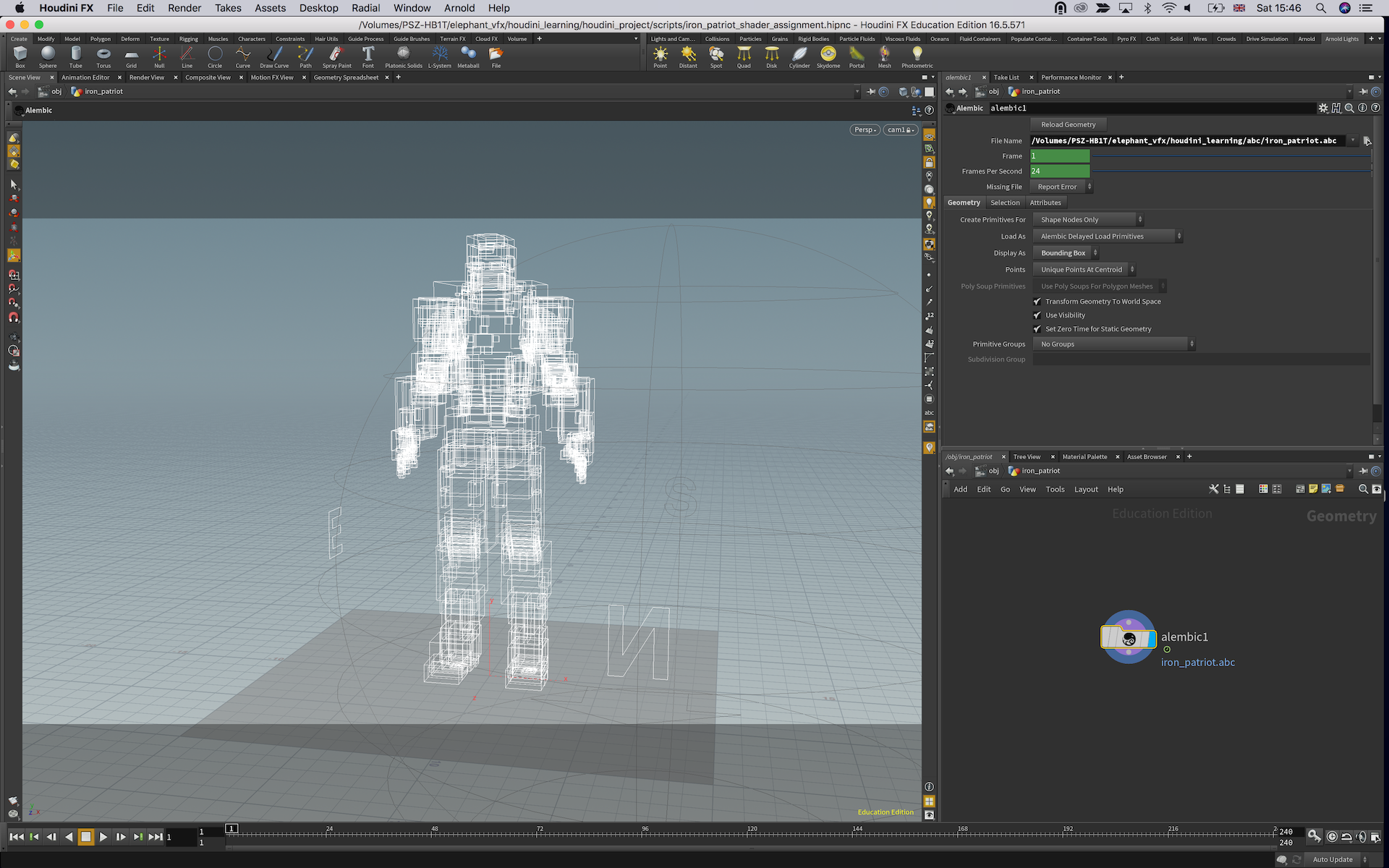
Task: Toggle Transform Geometry To World Space
Action: pos(1037,302)
